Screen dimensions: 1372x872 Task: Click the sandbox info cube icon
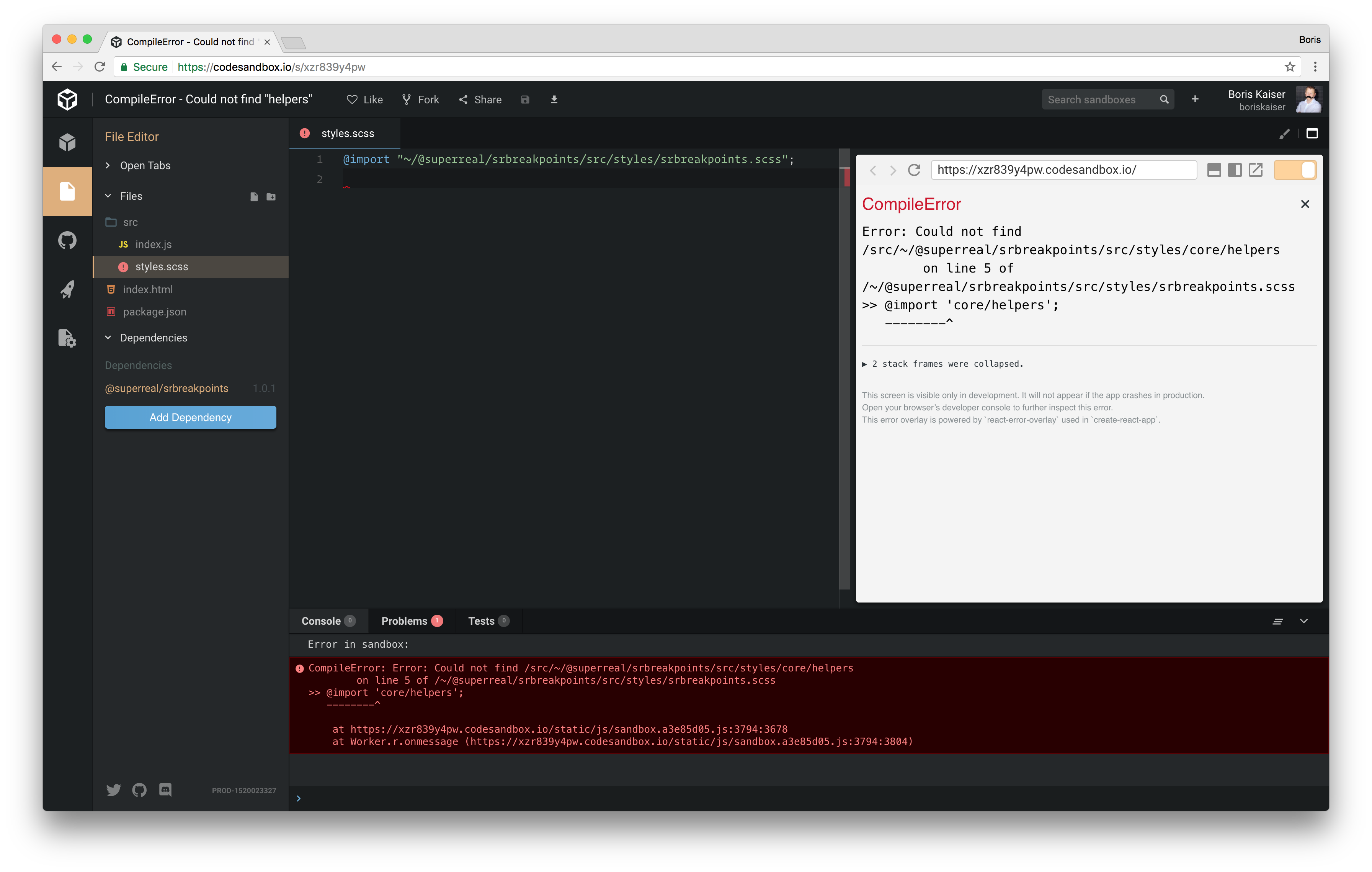tap(67, 142)
